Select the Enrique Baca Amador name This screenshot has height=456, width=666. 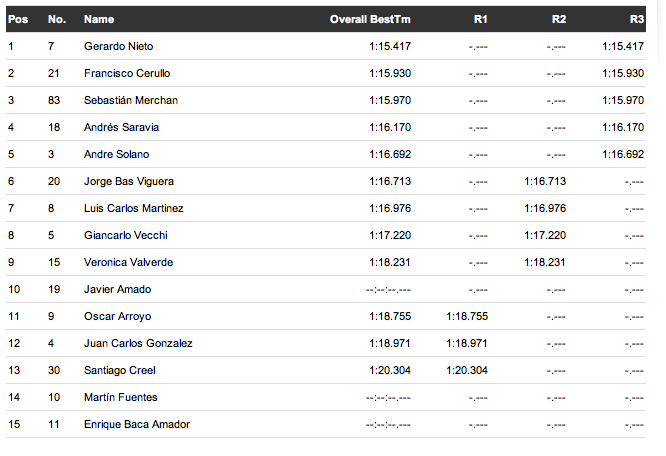(x=136, y=424)
